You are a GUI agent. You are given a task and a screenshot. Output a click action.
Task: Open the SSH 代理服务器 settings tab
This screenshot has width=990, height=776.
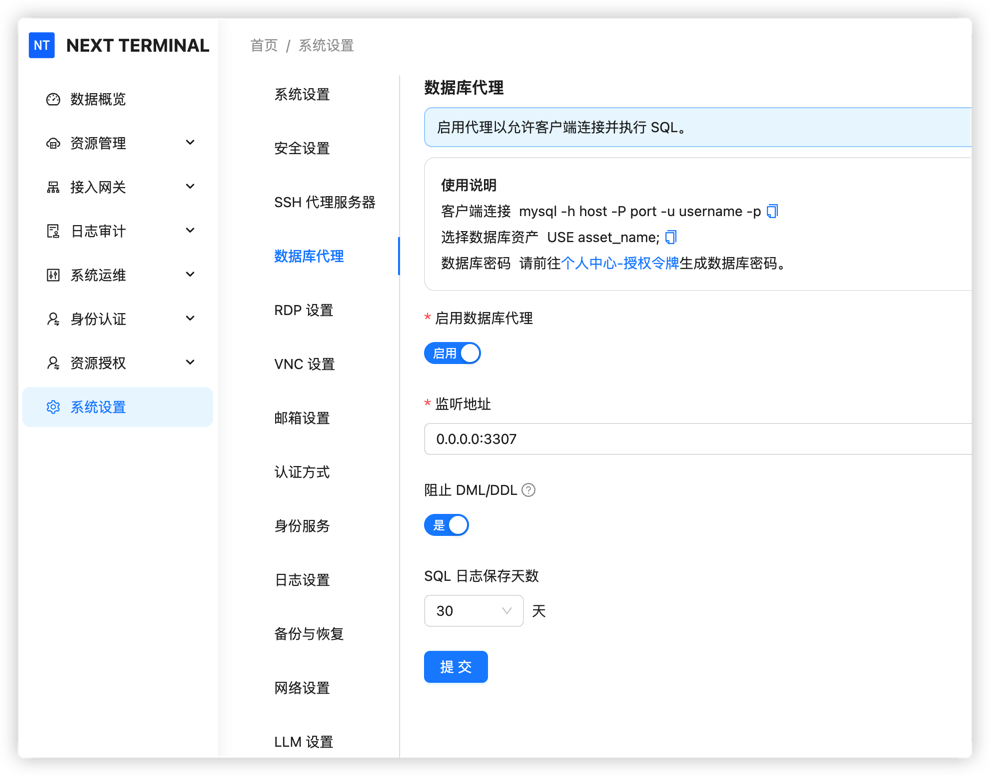tap(325, 202)
